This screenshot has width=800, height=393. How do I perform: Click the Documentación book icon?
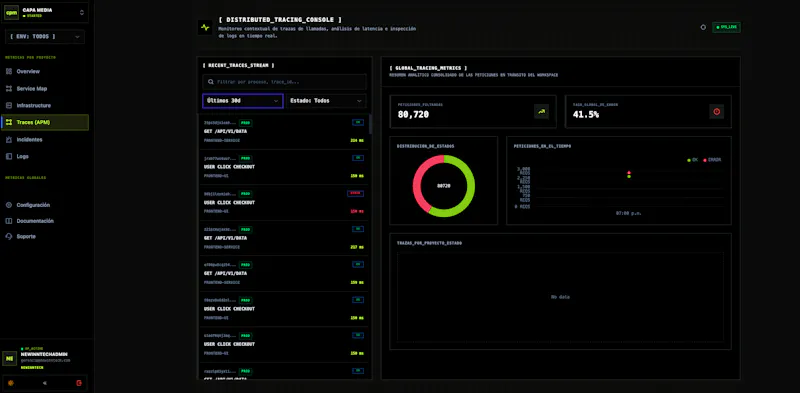pos(9,221)
